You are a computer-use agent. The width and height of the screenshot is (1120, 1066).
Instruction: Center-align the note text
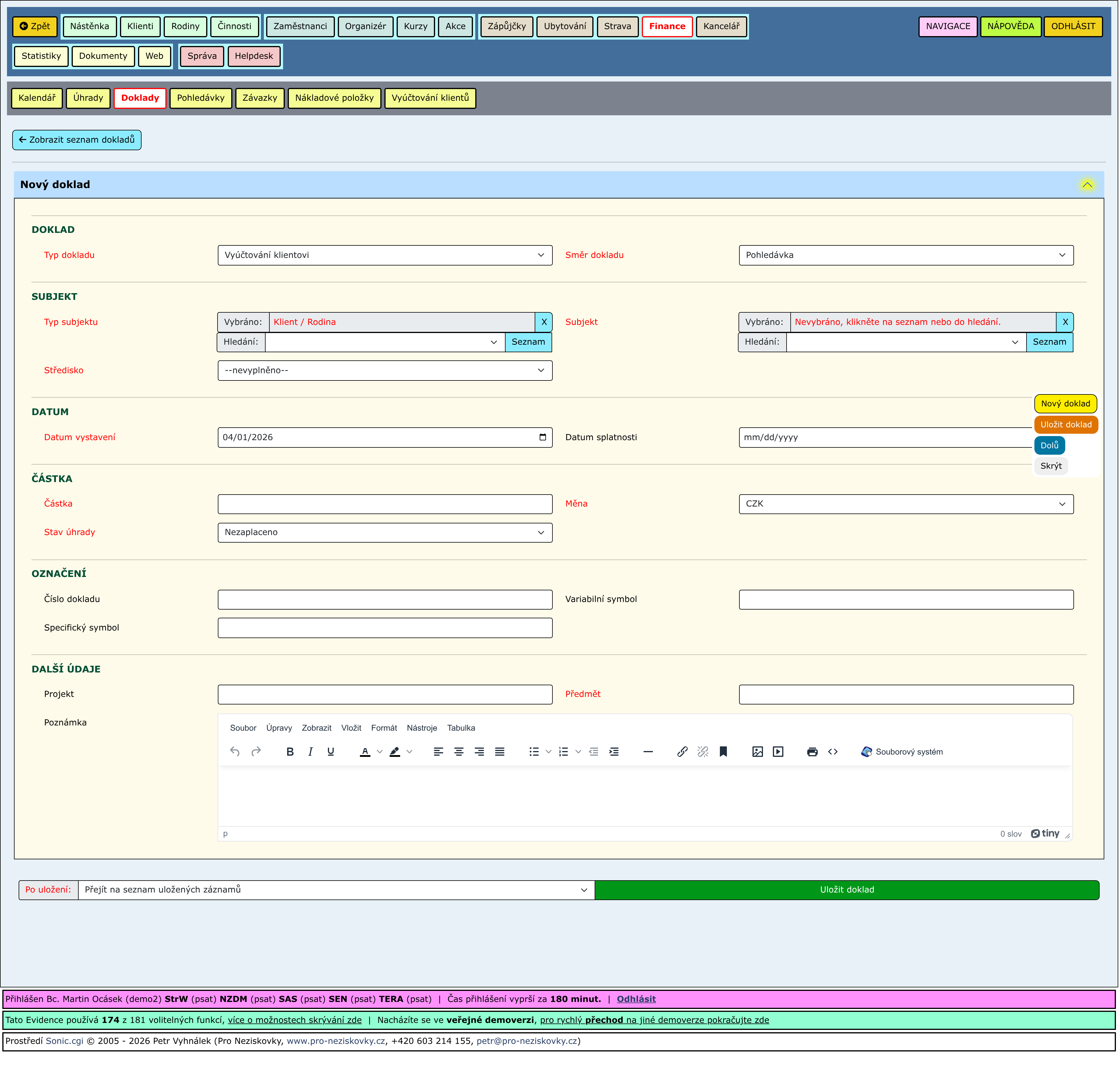459,752
